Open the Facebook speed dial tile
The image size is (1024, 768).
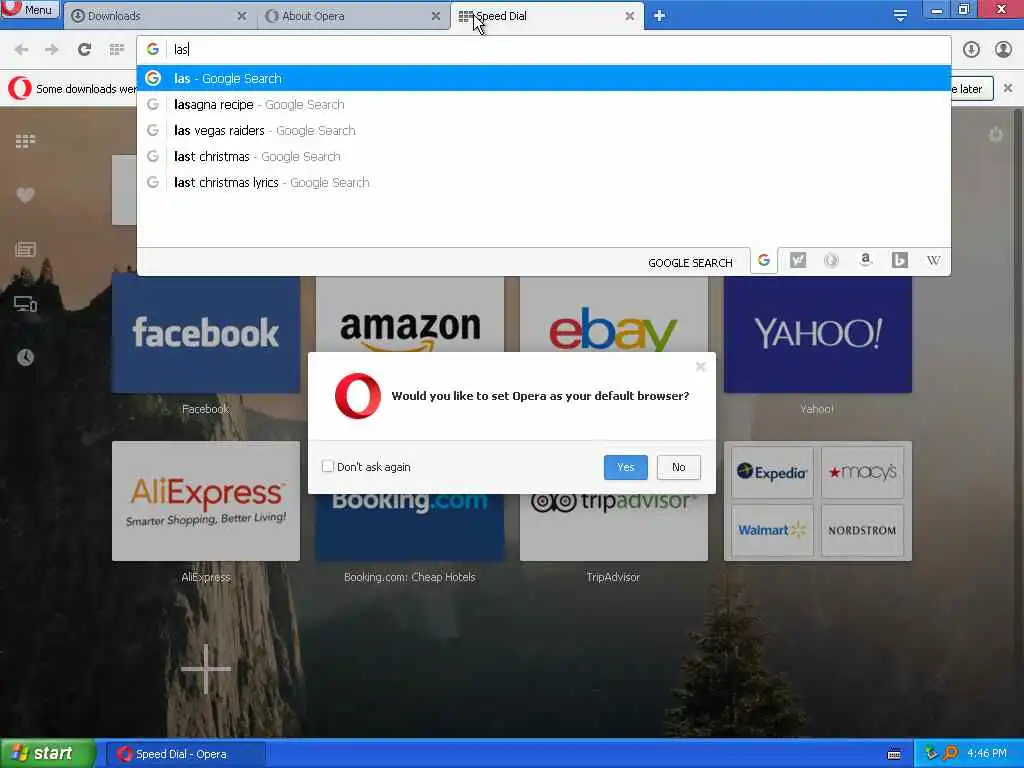[206, 334]
